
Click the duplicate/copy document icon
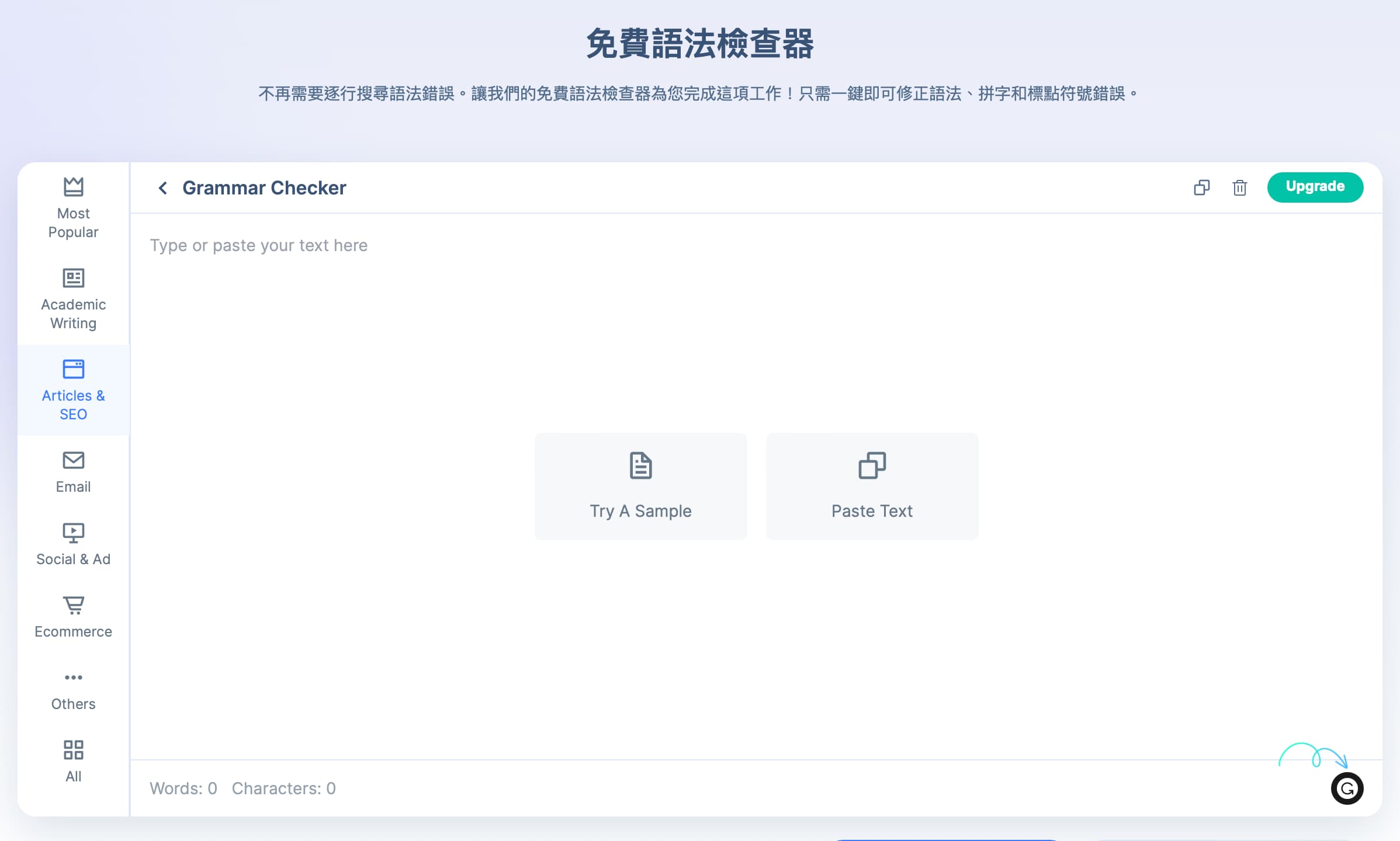coord(1201,187)
